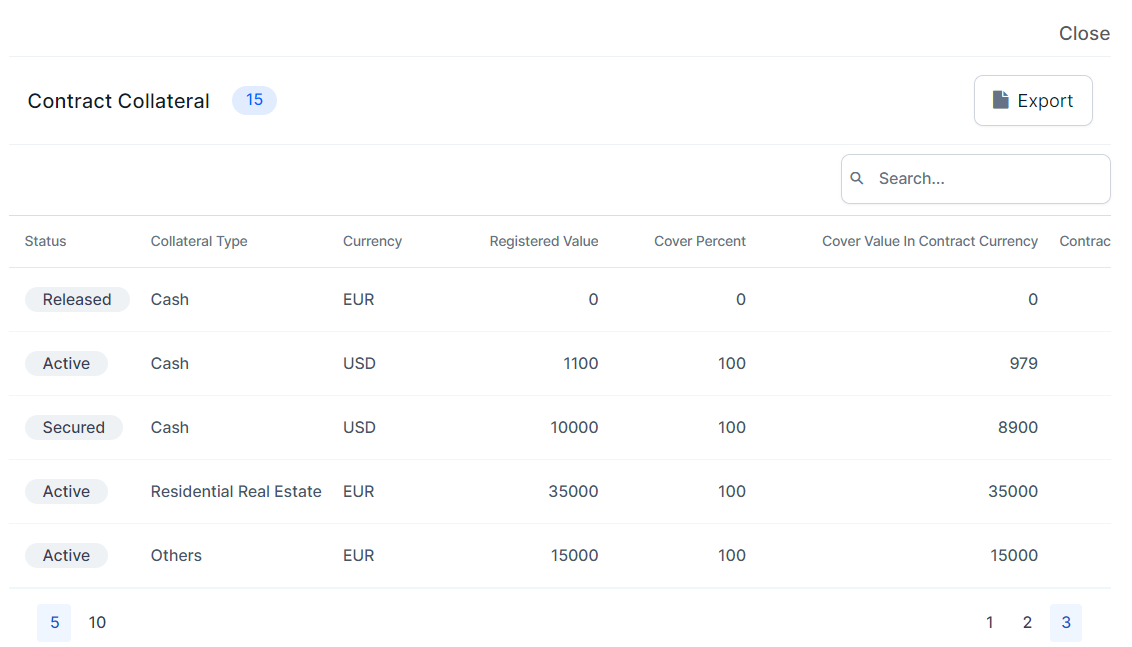Select current page 3 in pagination
This screenshot has width=1132, height=647.
[x=1065, y=623]
